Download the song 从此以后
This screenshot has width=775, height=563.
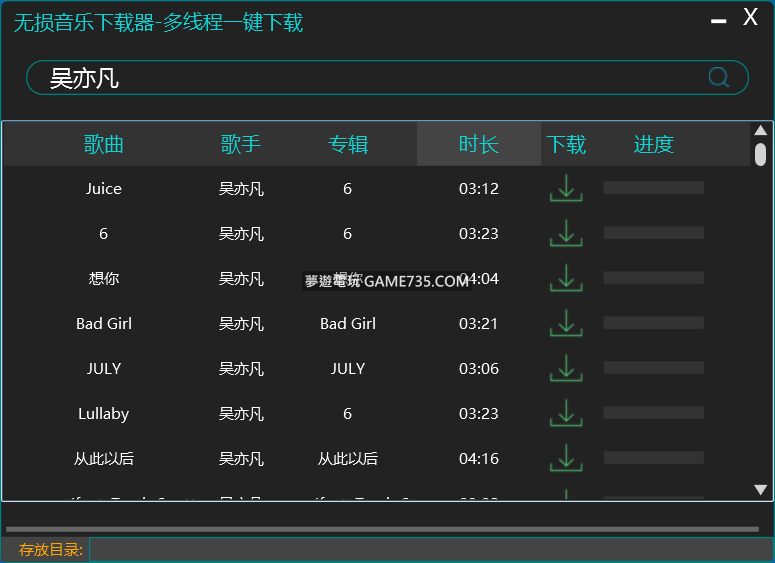pyautogui.click(x=566, y=458)
